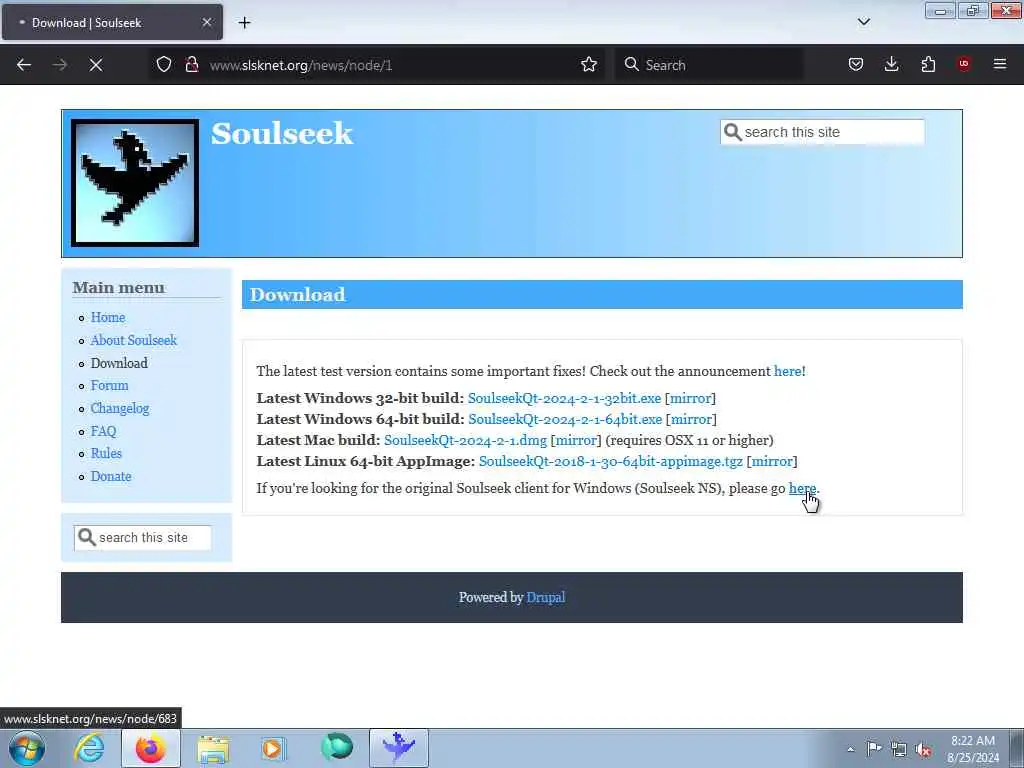Viewport: 1024px width, 768px height.
Task: Go back using the browser back arrow
Action: pyautogui.click(x=24, y=65)
